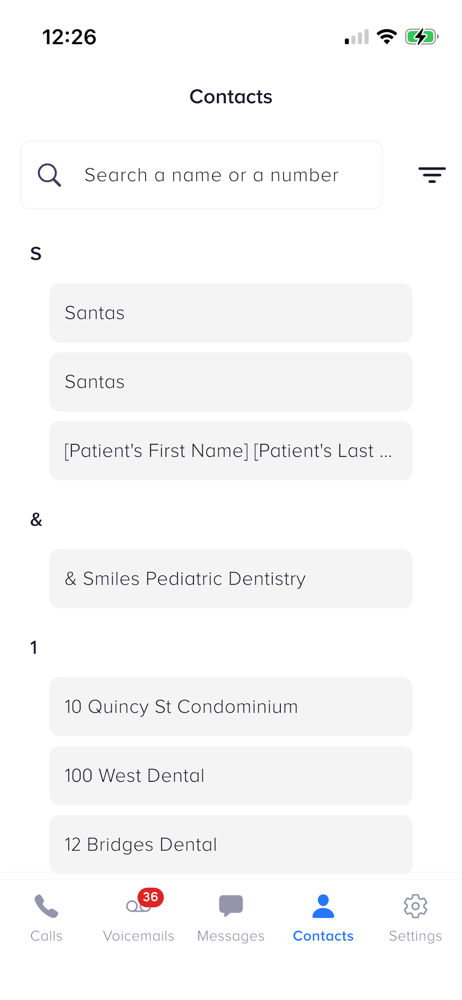Open 12 Bridges Dental contact
Viewport: 462px width, 1000px height.
[231, 844]
